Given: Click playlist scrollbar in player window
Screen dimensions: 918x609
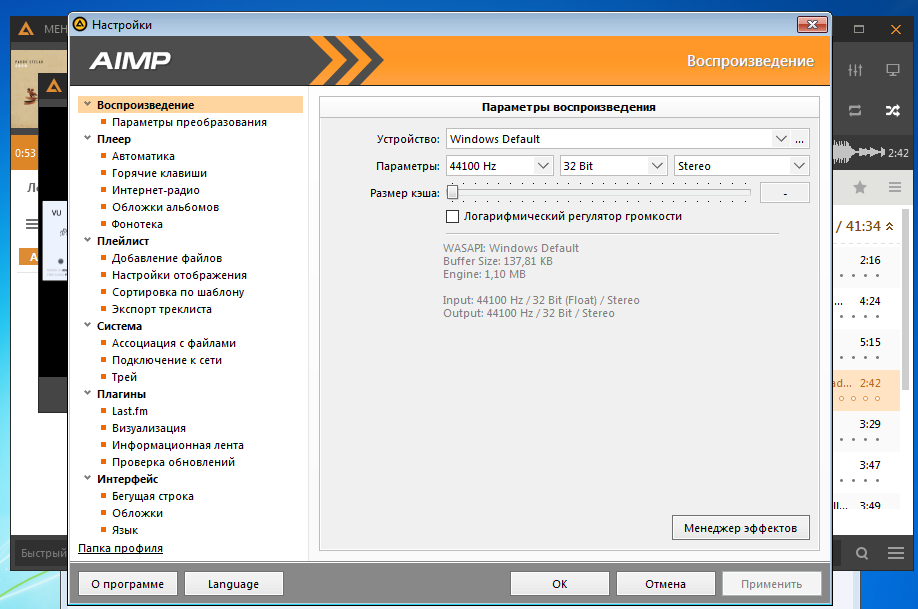Looking at the screenshot, I should (906, 299).
